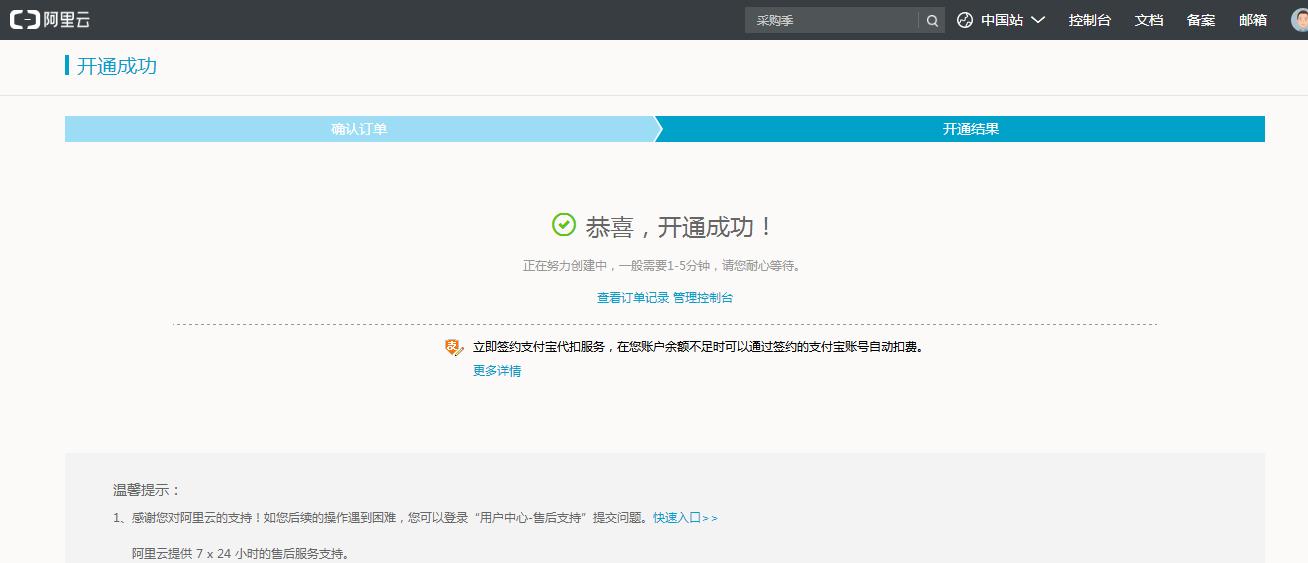Follow the 管理控制台 link
Image resolution: width=1308 pixels, height=563 pixels.
click(703, 298)
